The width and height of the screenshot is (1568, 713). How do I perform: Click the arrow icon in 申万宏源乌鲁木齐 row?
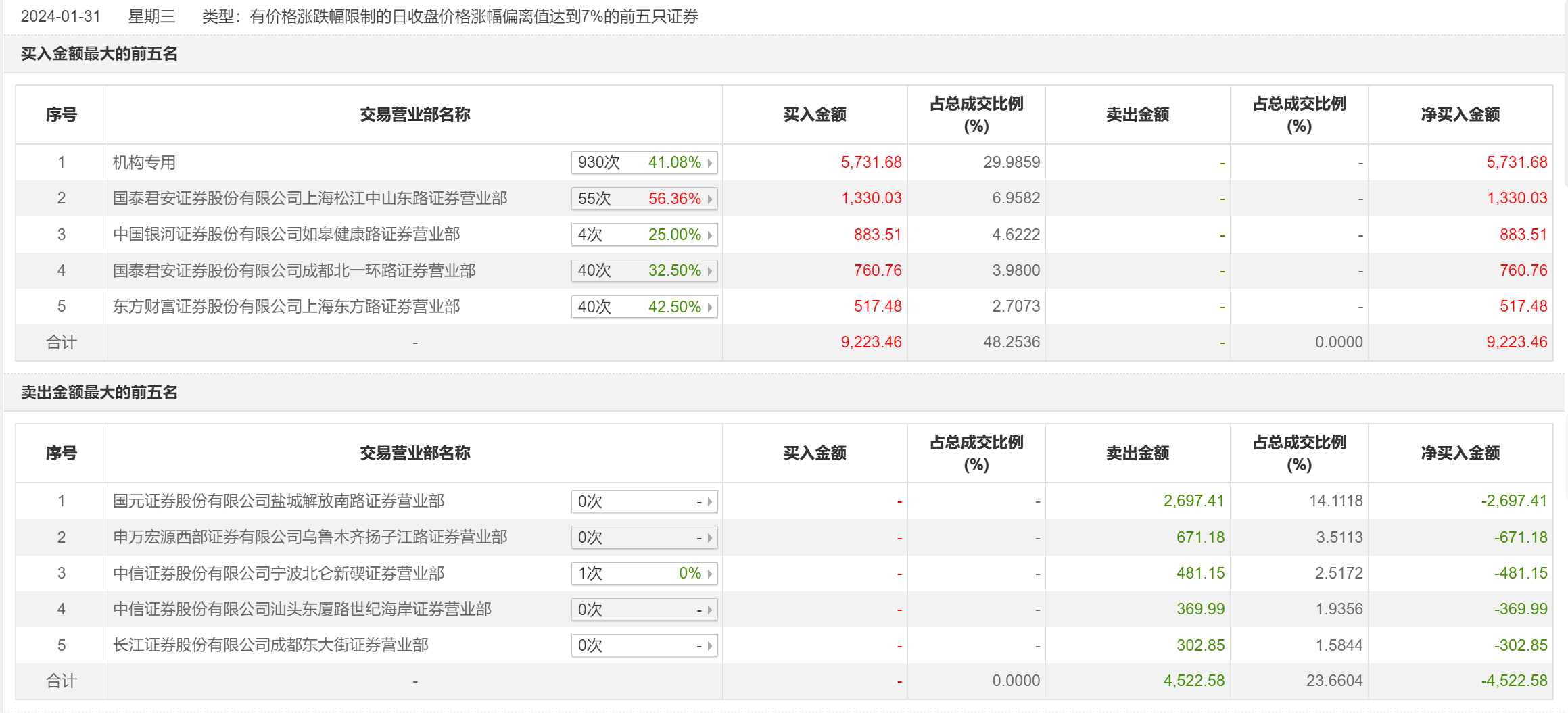709,538
